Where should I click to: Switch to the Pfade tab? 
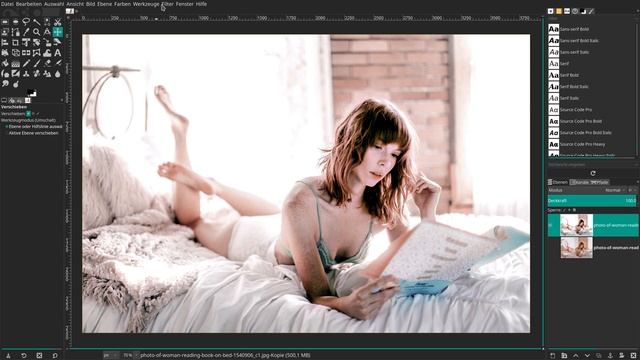[600, 182]
